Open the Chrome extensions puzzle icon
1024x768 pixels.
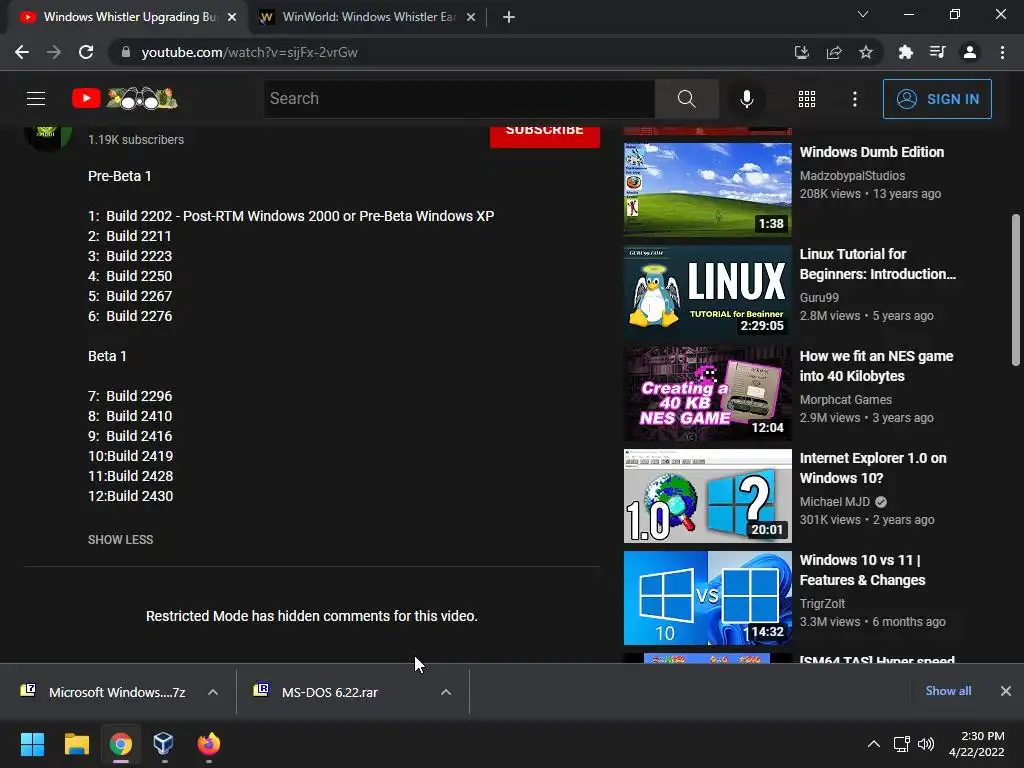(x=906, y=52)
